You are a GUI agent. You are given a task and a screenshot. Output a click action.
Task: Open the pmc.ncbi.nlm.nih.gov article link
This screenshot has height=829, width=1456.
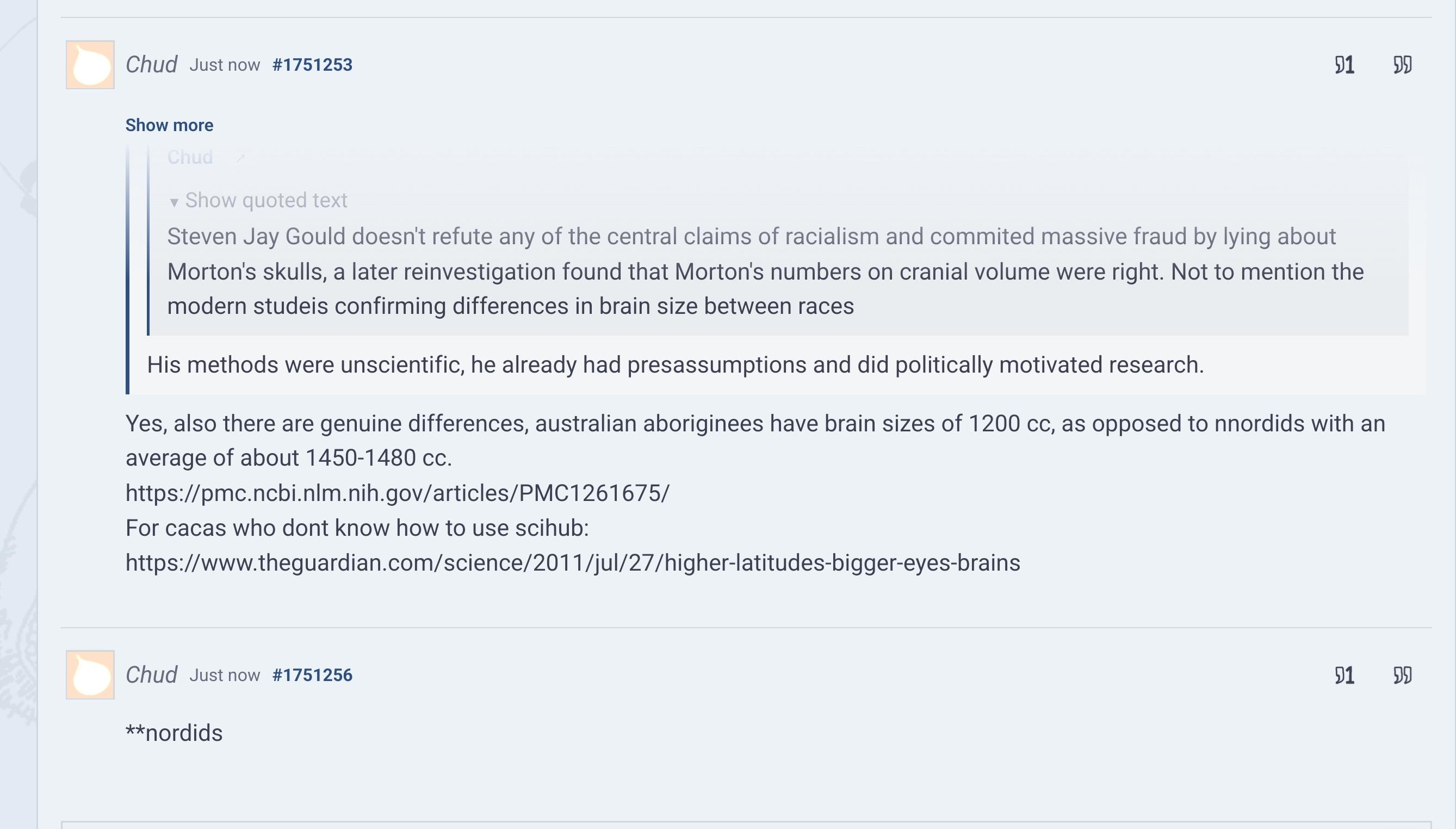[x=397, y=493]
